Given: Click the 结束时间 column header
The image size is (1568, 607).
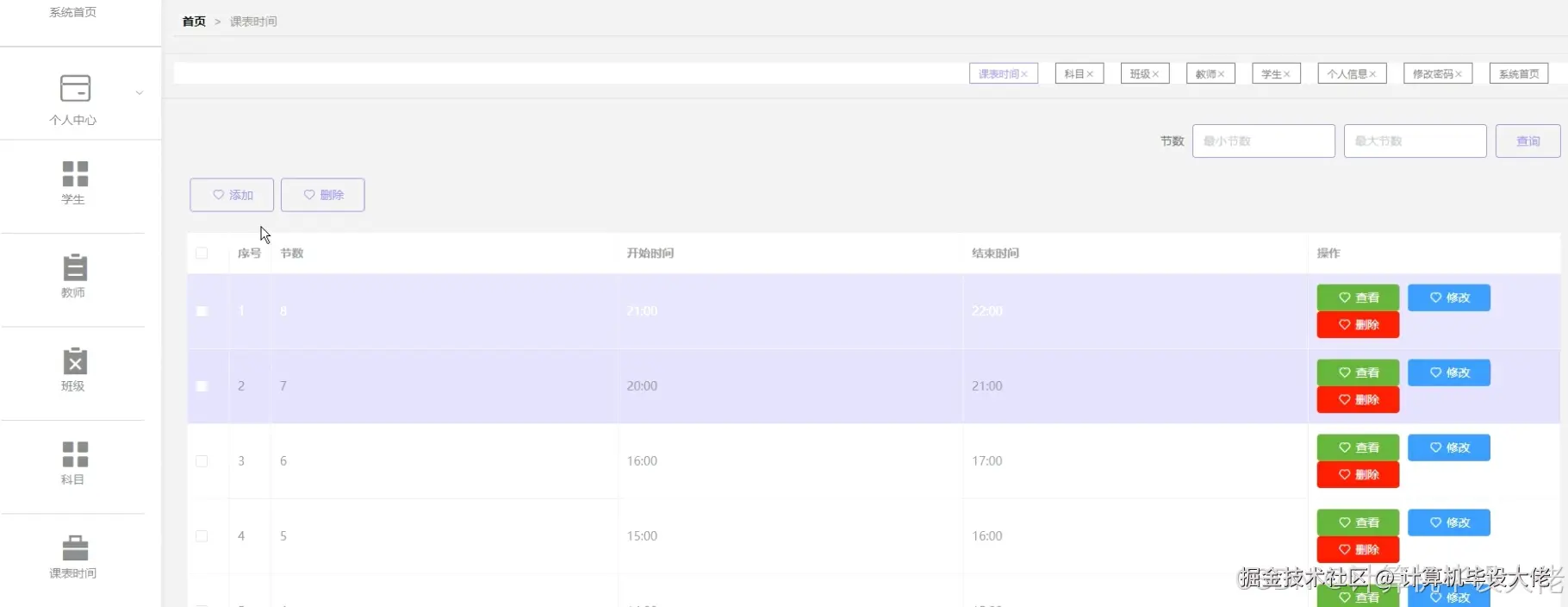Looking at the screenshot, I should pos(995,253).
